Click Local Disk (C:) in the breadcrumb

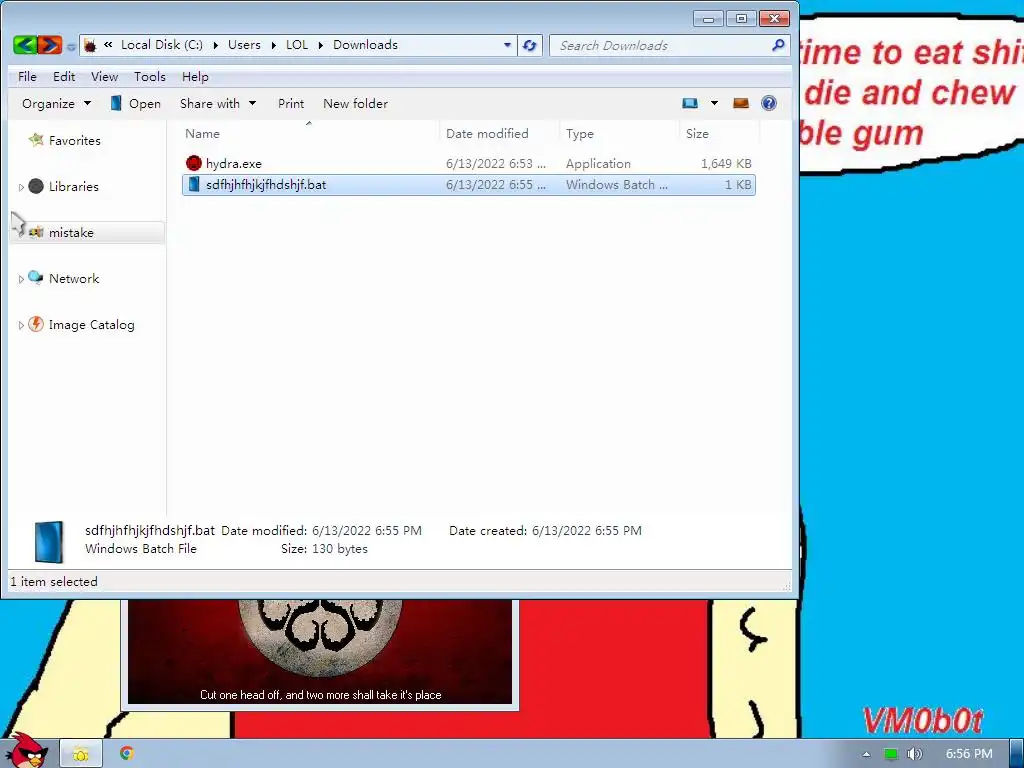(161, 45)
